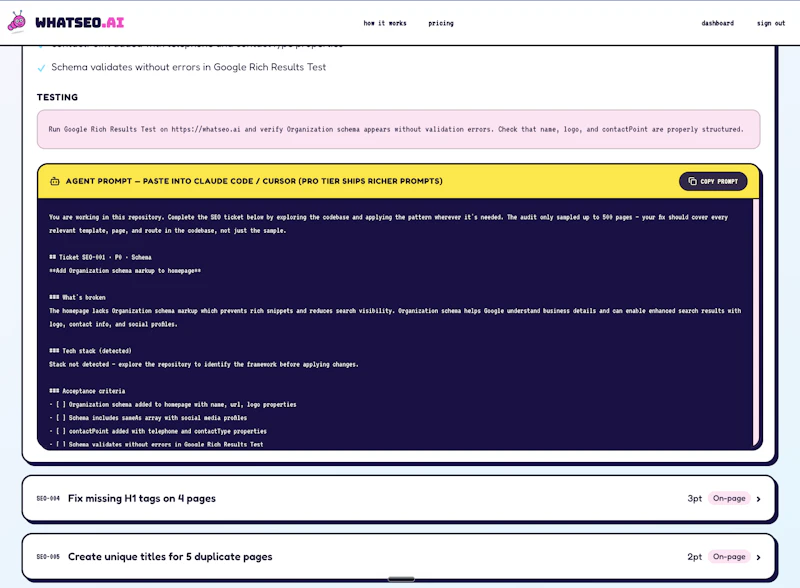The width and height of the screenshot is (800, 588).
Task: Click Add Organization schema markup title line
Action: [125, 271]
